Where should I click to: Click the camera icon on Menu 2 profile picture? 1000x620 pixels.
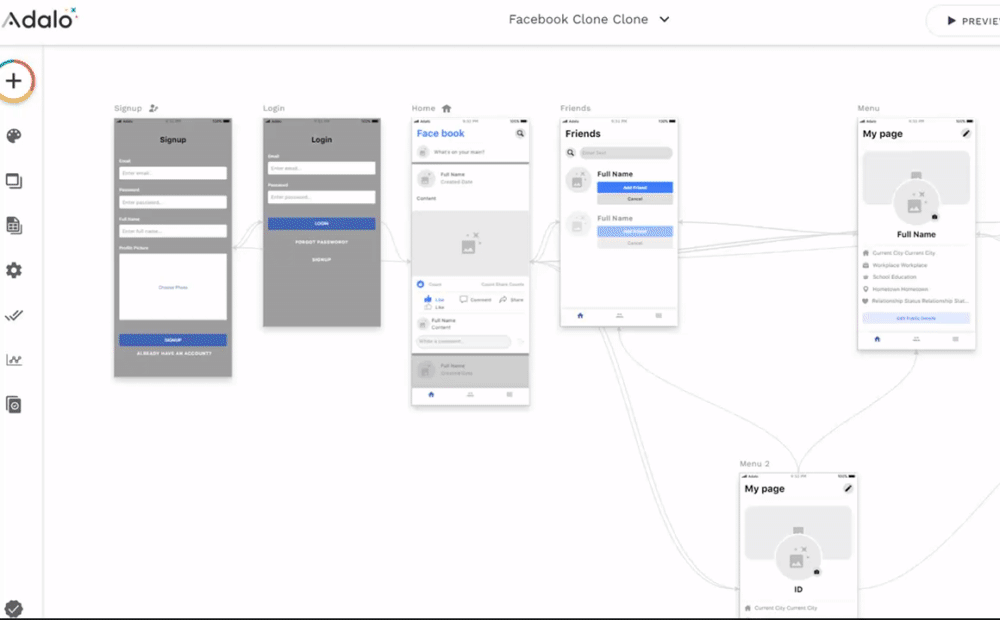(816, 572)
